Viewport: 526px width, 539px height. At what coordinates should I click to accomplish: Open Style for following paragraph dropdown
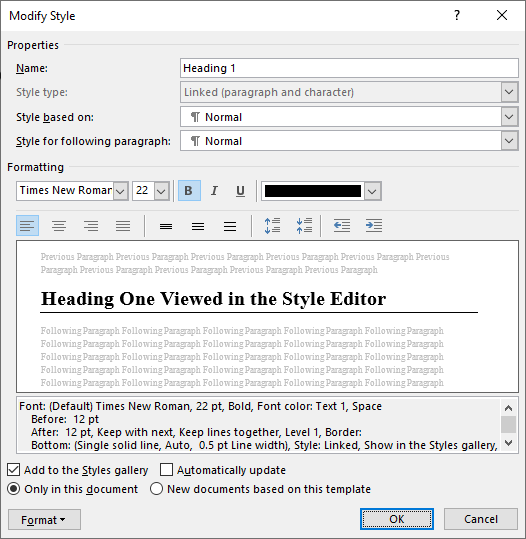(509, 141)
